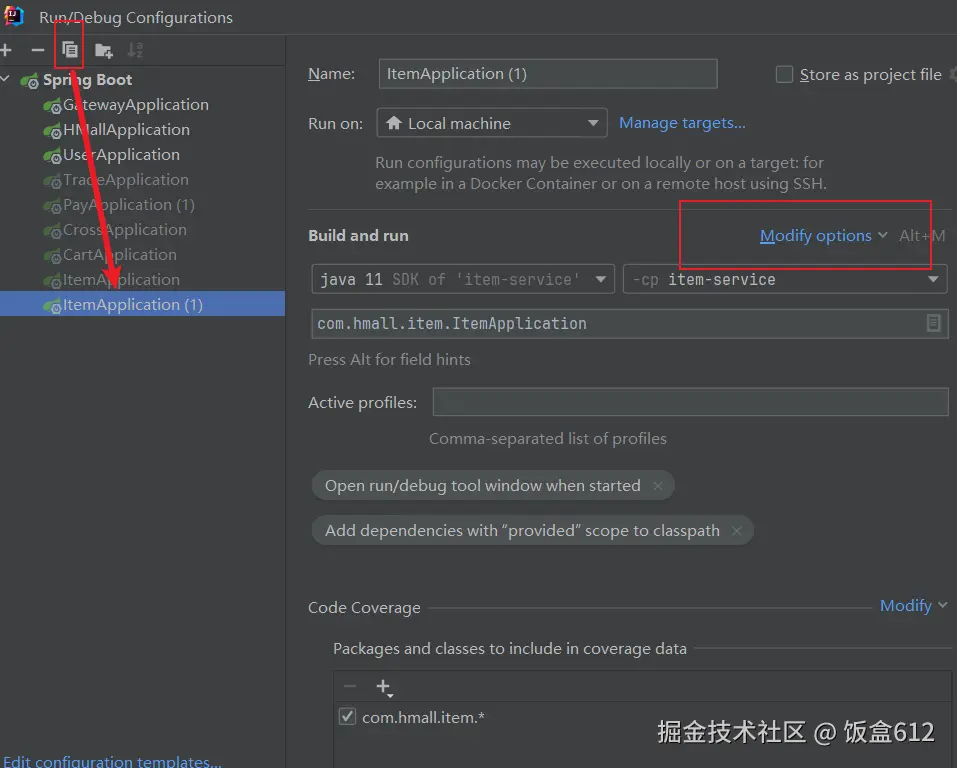This screenshot has height=768, width=957.
Task: Remove coverage package with minus icon
Action: coord(350,686)
